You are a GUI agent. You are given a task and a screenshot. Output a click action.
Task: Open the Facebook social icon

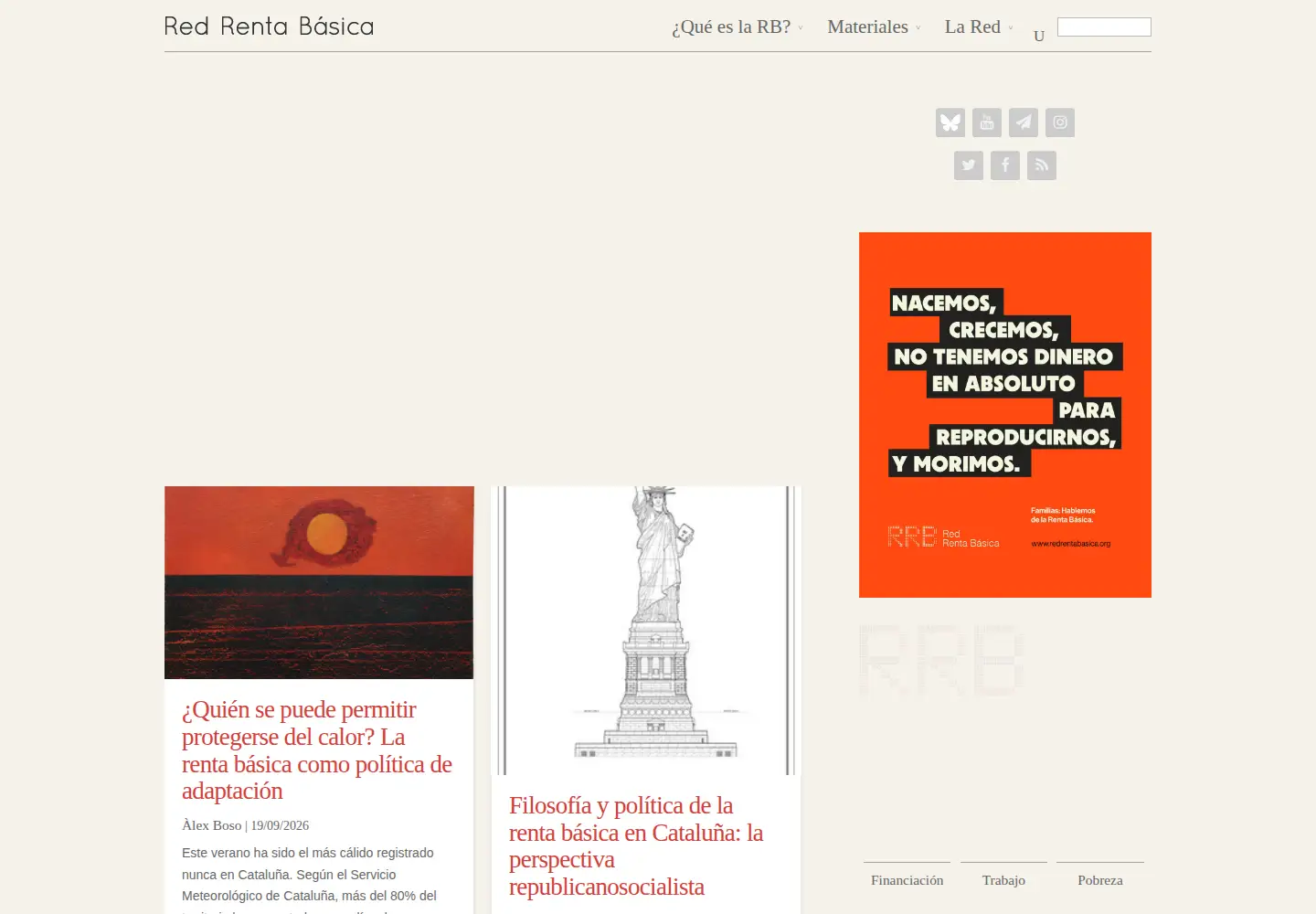[x=1005, y=165]
